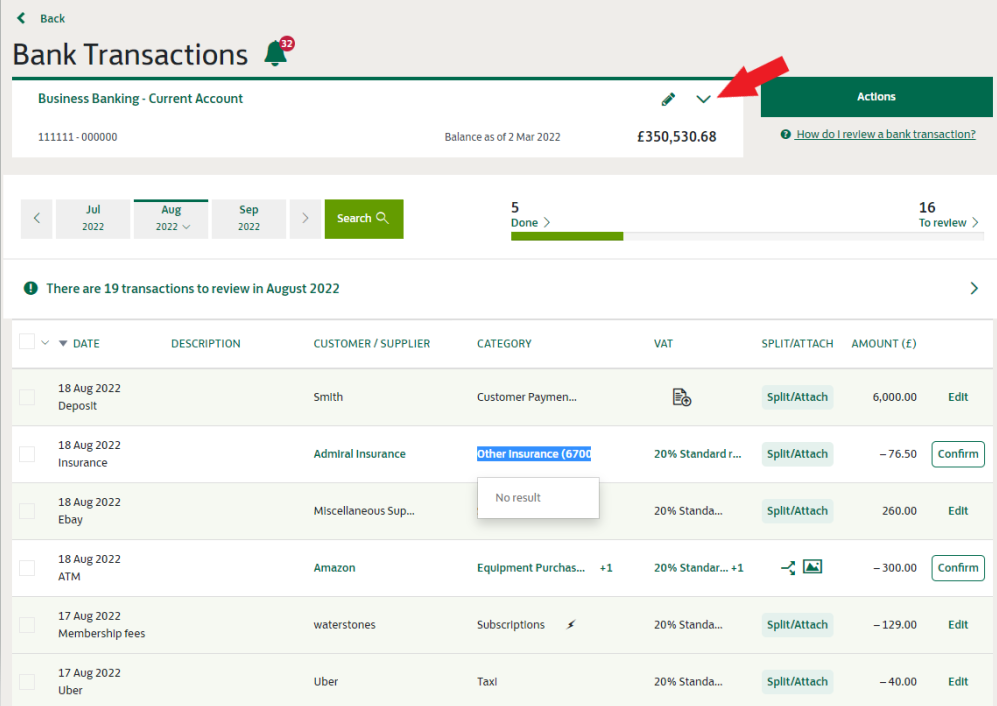Viewport: 997px width, 706px height.
Task: Click the help icon beside review link
Action: point(786,135)
